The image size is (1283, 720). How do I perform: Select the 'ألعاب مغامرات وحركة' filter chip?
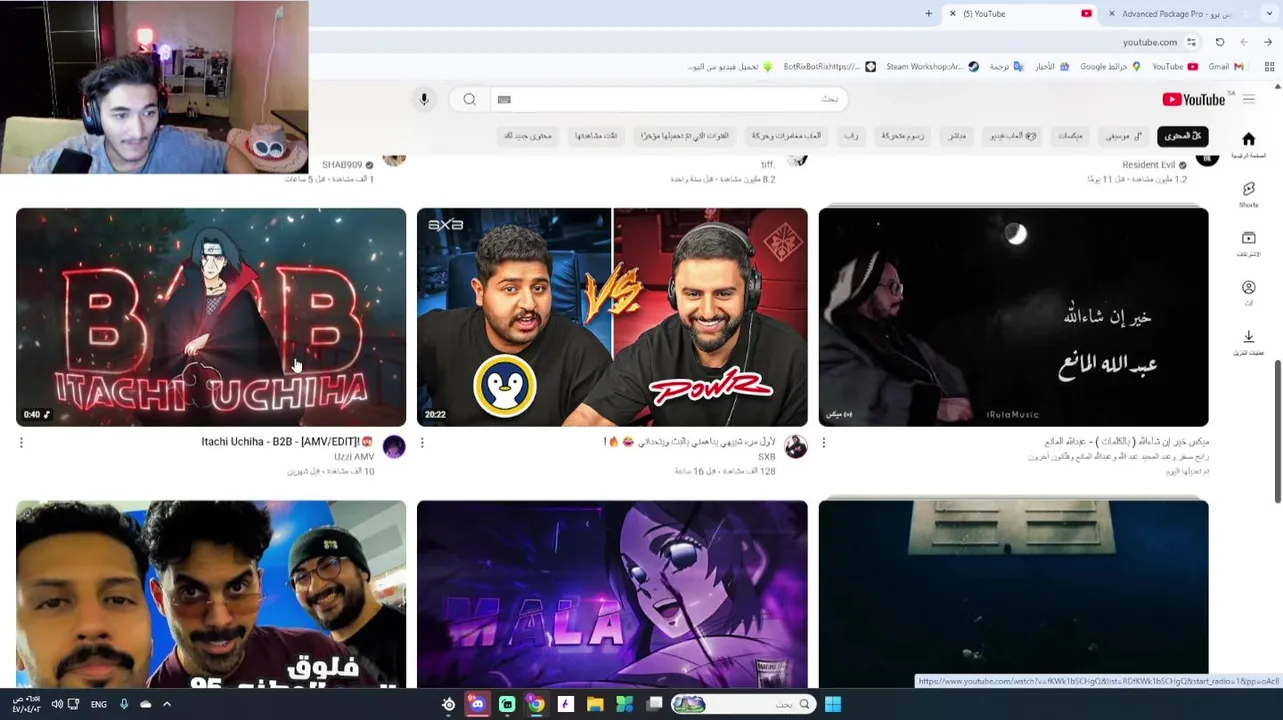click(786, 136)
